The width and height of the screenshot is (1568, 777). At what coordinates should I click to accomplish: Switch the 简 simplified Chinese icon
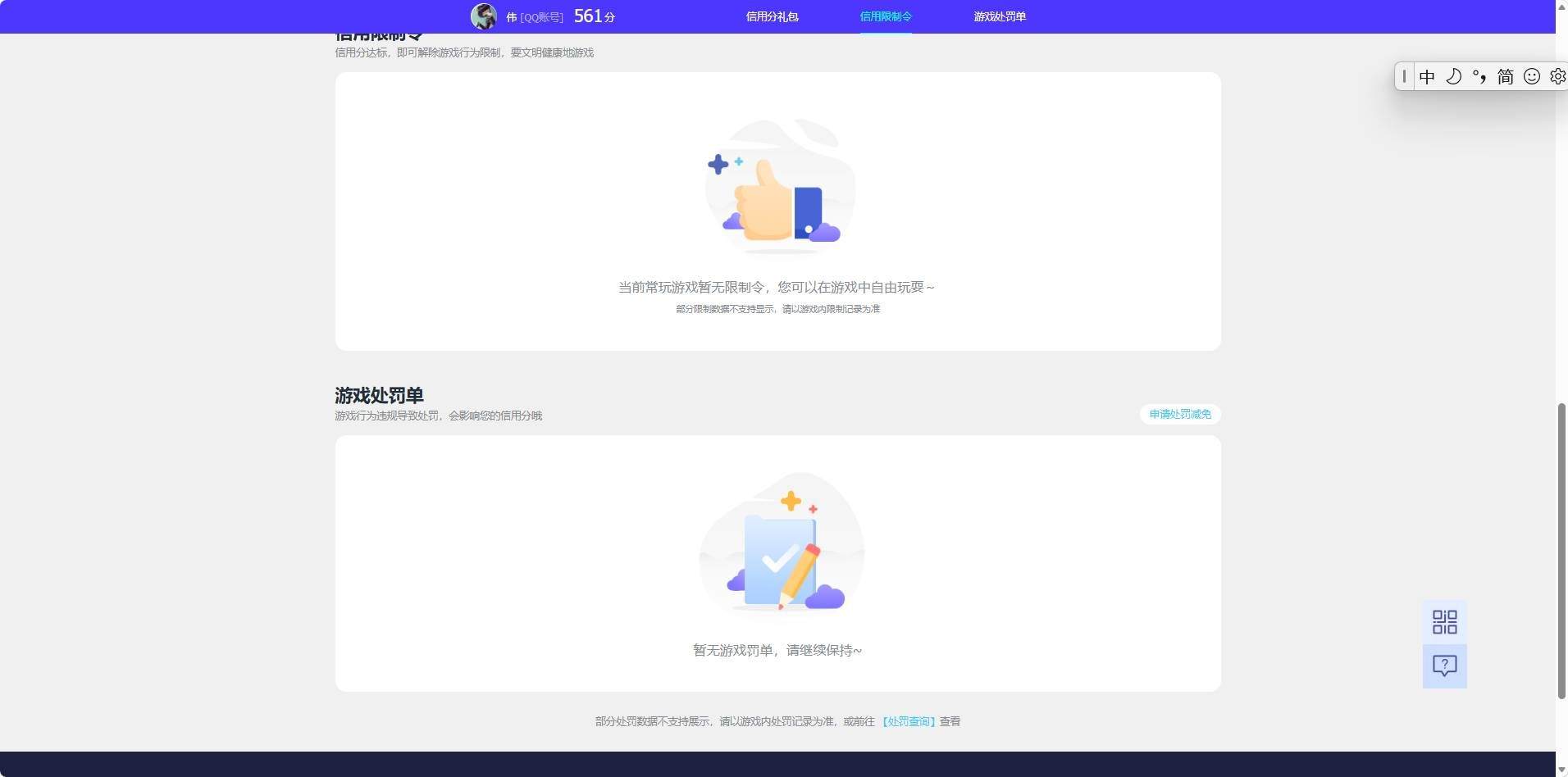(1505, 76)
